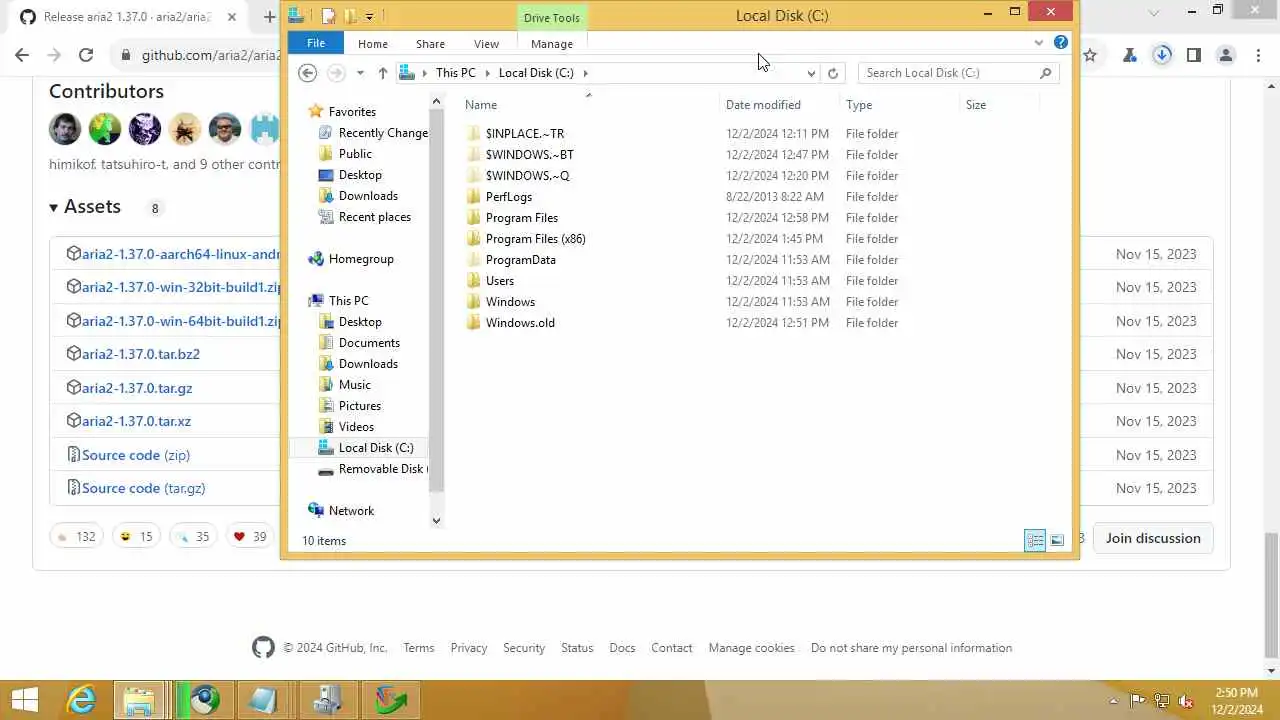Select the PerfLogs folder
The height and width of the screenshot is (720, 1280).
click(x=508, y=197)
